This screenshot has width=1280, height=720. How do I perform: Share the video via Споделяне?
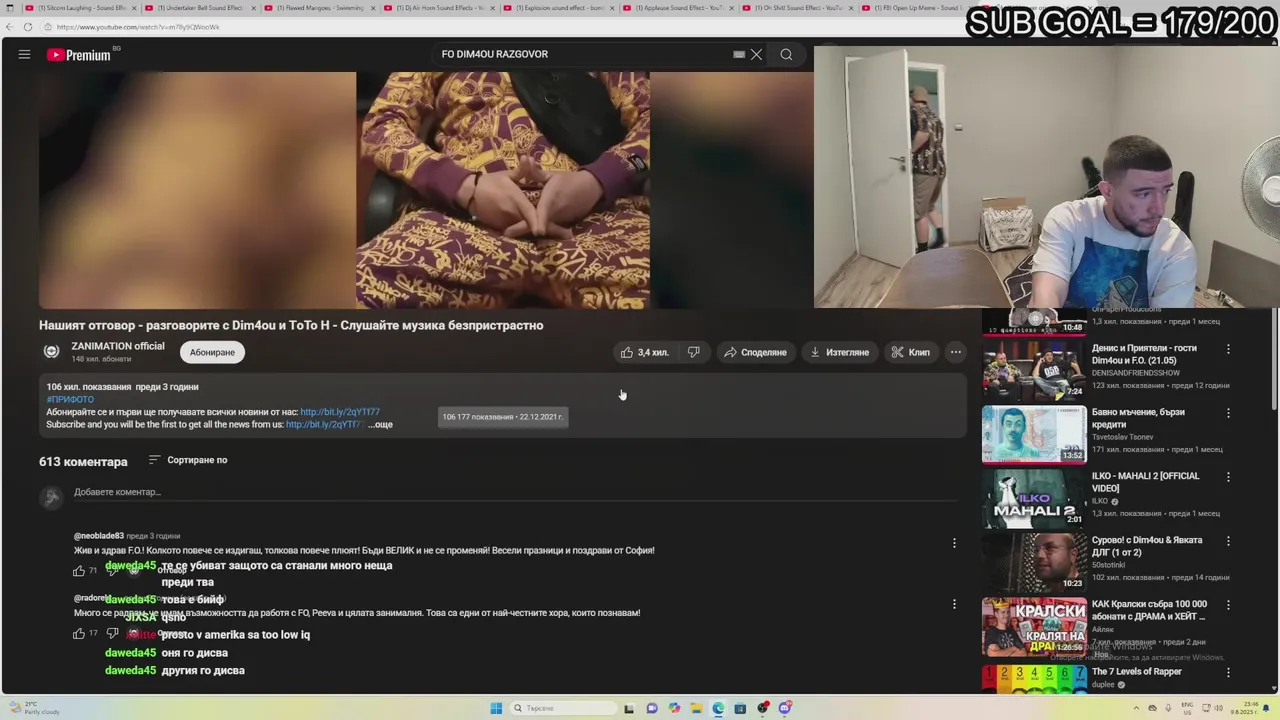pyautogui.click(x=755, y=352)
